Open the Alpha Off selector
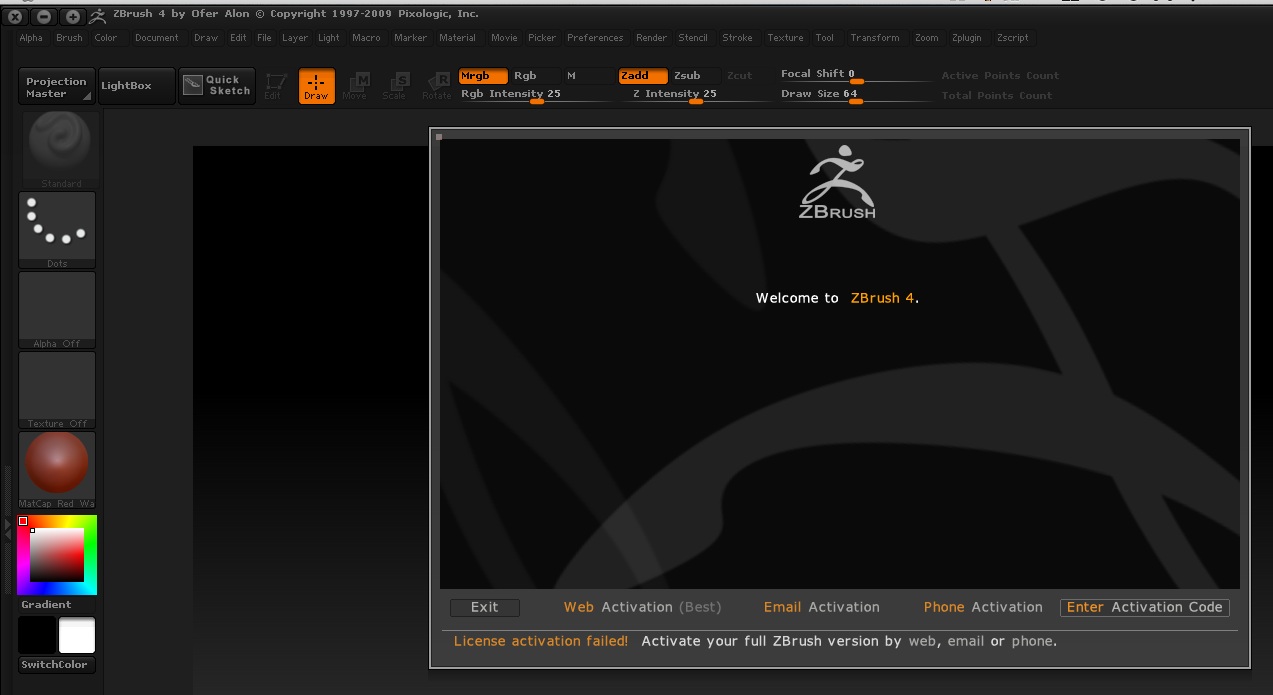This screenshot has height=695, width=1273. coord(58,310)
